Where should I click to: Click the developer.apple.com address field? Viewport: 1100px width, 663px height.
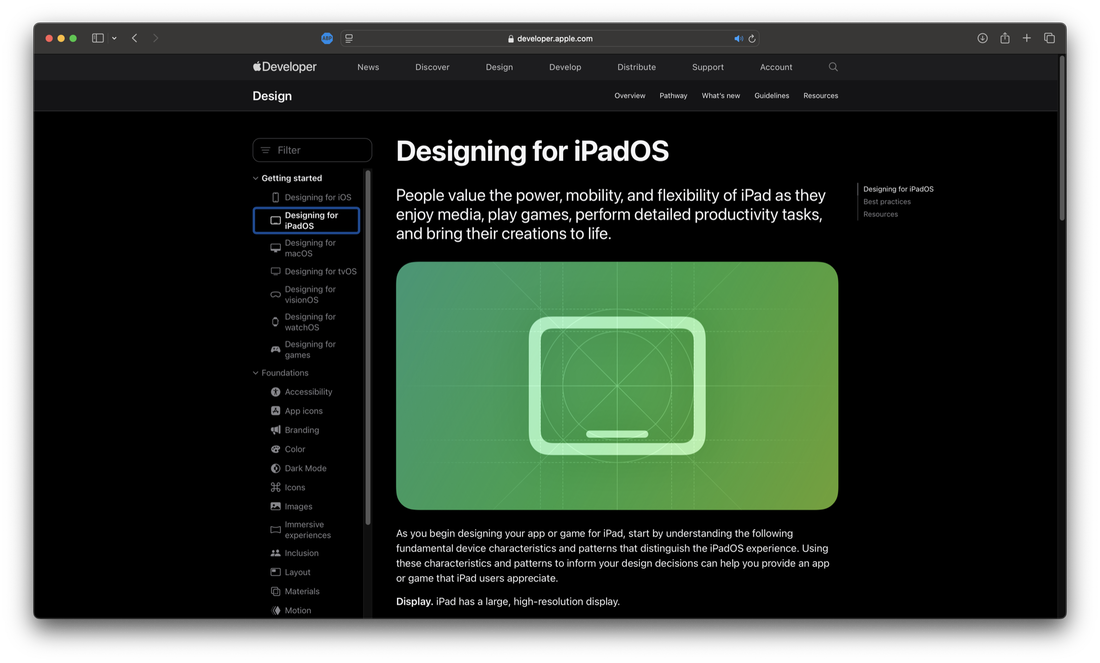coord(549,39)
